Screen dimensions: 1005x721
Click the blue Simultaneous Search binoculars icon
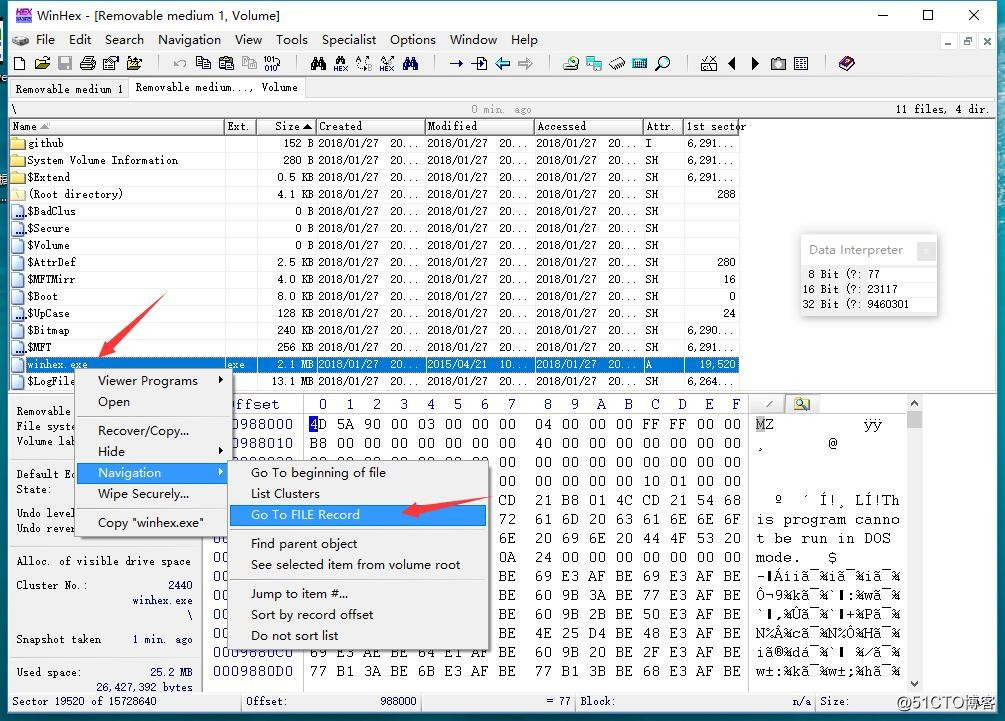click(x=410, y=63)
